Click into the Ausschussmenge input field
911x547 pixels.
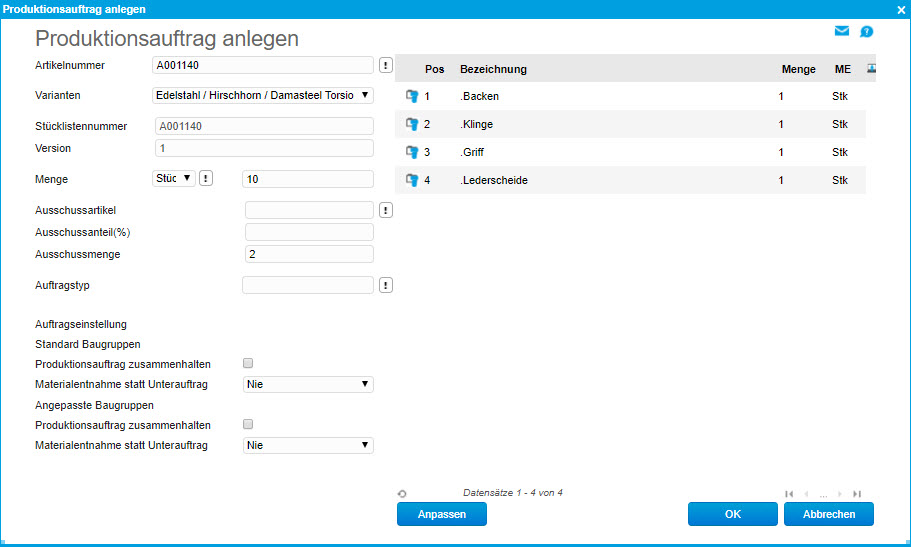(308, 254)
